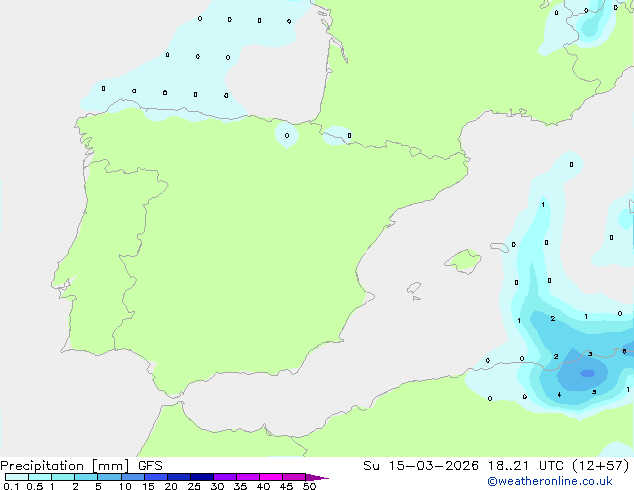Viewport: 634px width, 490px height.
Task: Click the legend label '50'
Action: click(309, 486)
